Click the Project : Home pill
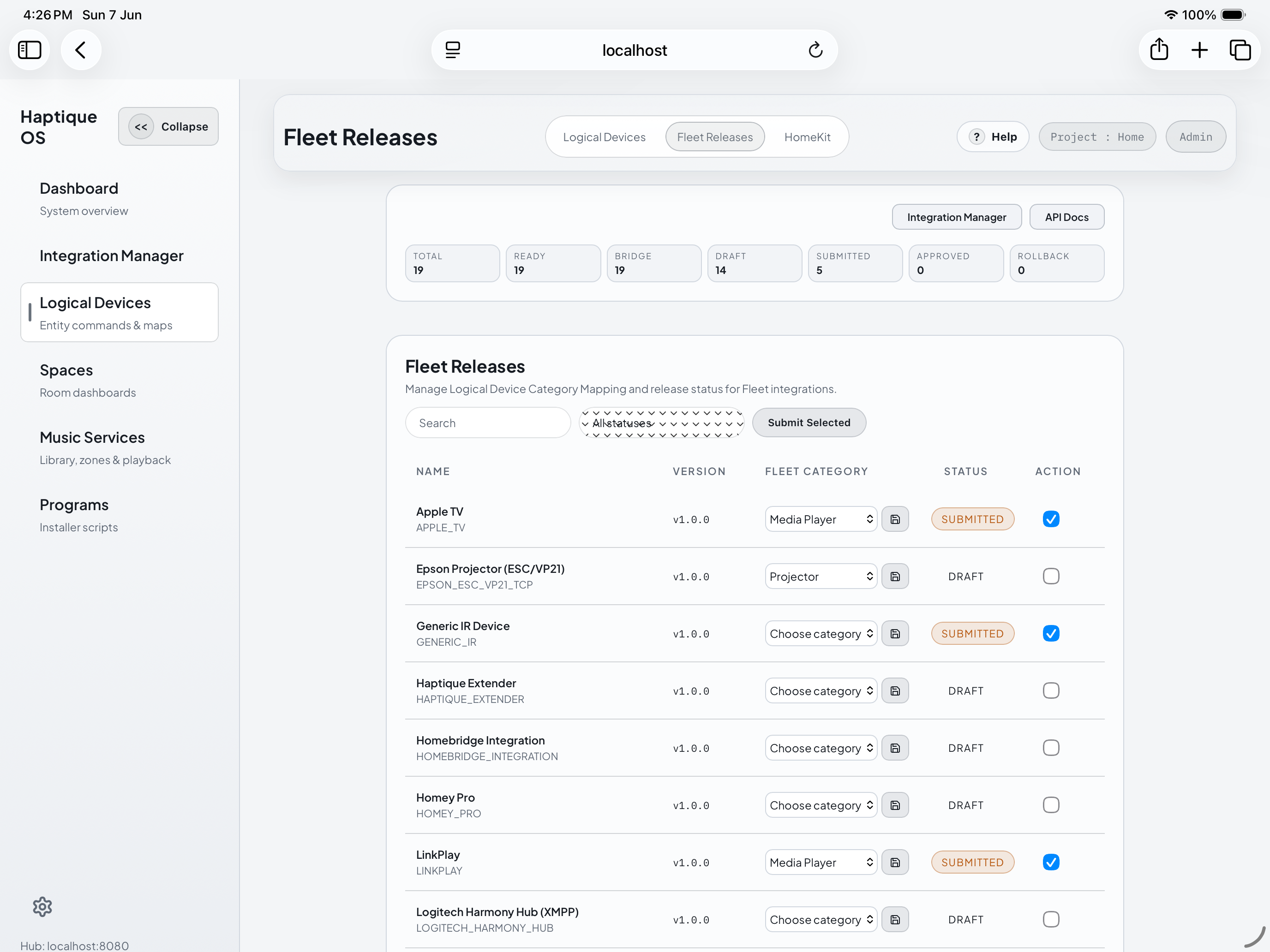Image resolution: width=1270 pixels, height=952 pixels. [1097, 137]
